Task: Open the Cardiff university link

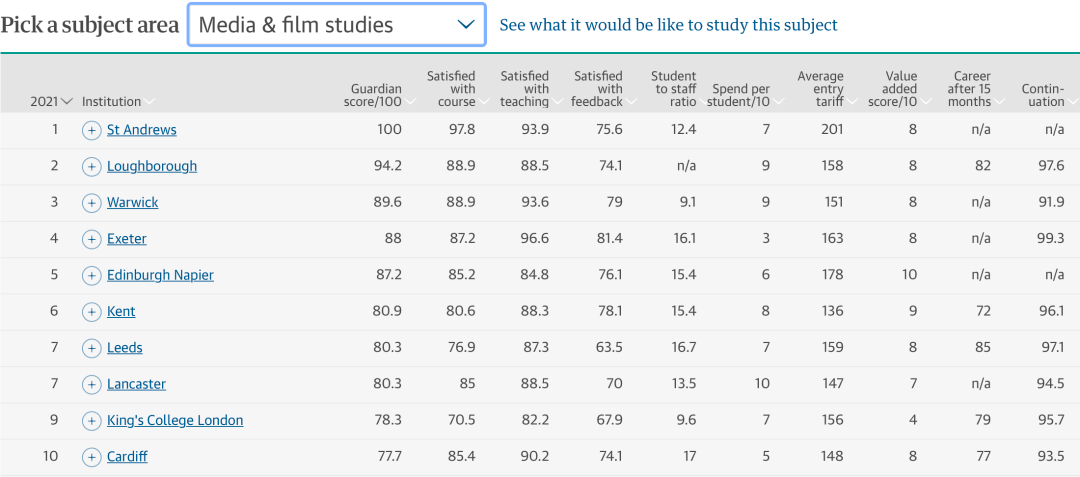Action: pos(127,457)
